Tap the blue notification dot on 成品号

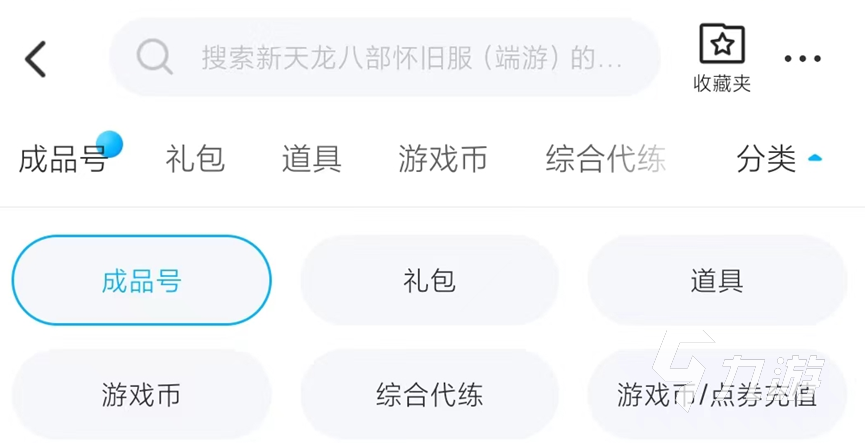[109, 144]
